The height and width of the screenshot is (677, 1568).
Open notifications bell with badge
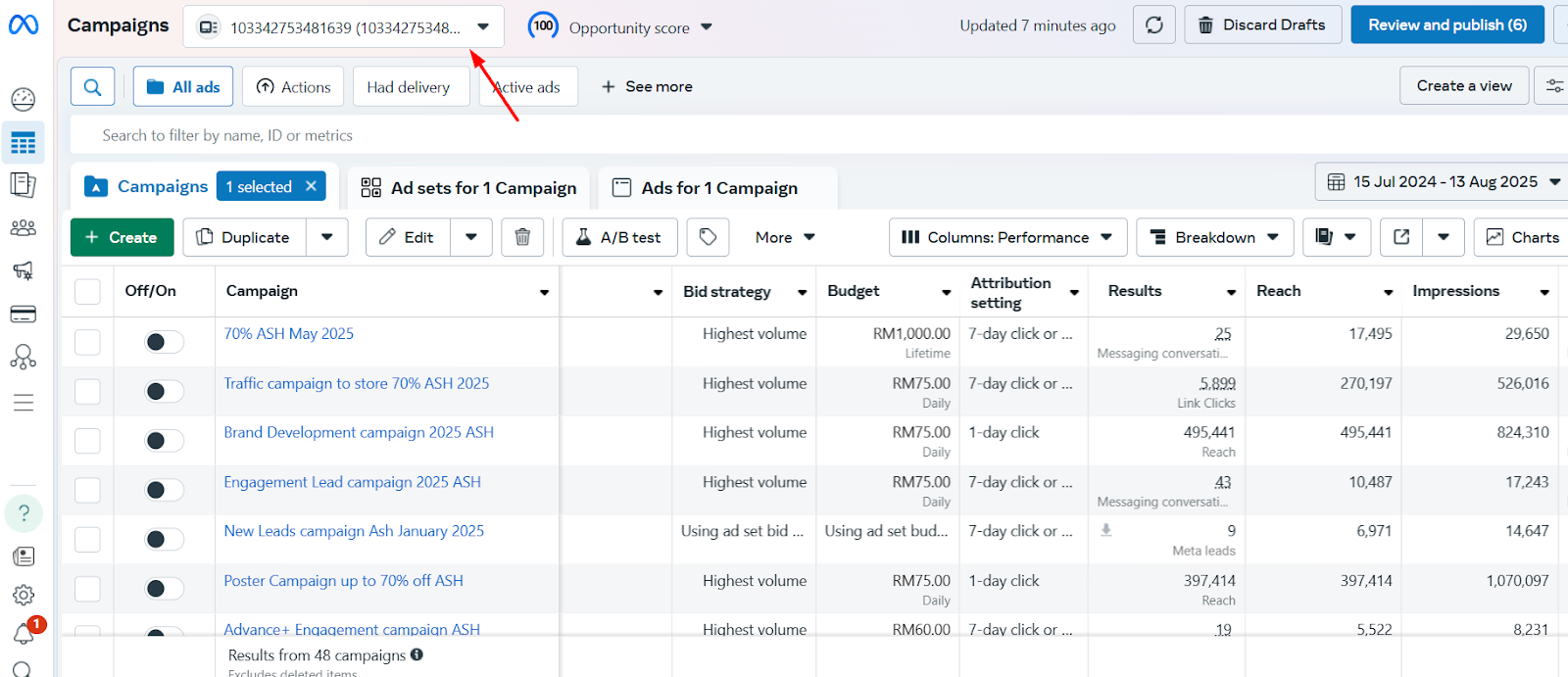(24, 634)
